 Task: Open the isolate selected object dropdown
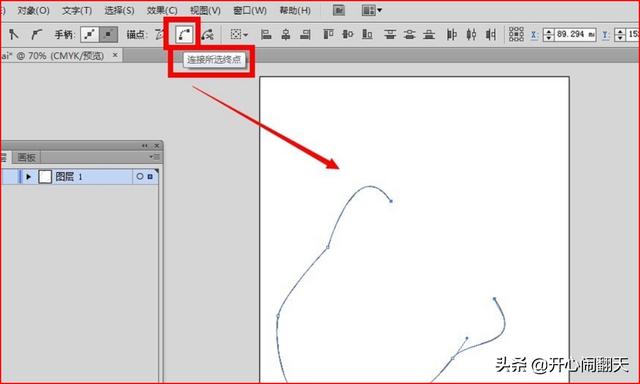coord(239,35)
